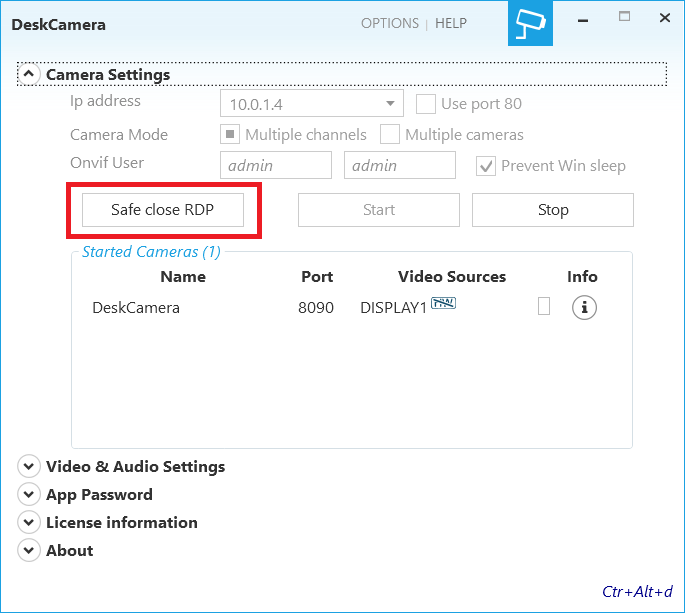Image resolution: width=685 pixels, height=613 pixels.
Task: Expand the About section
Action: click(29, 551)
